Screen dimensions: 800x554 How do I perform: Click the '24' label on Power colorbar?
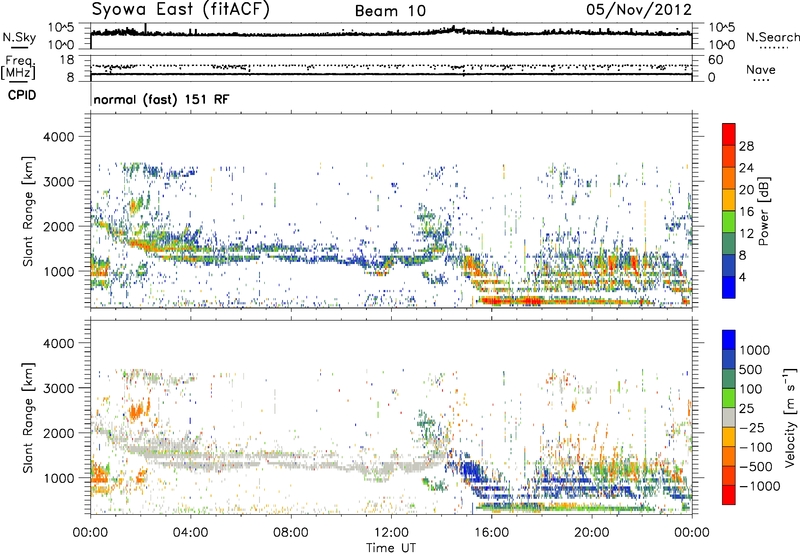[746, 168]
